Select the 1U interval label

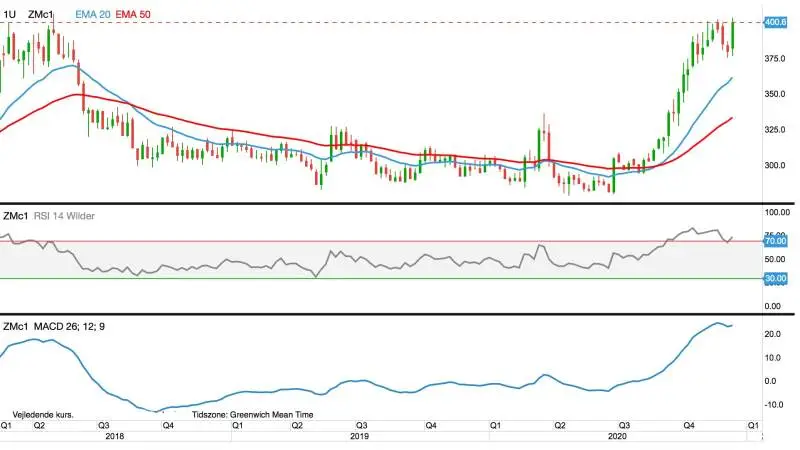tap(9, 14)
